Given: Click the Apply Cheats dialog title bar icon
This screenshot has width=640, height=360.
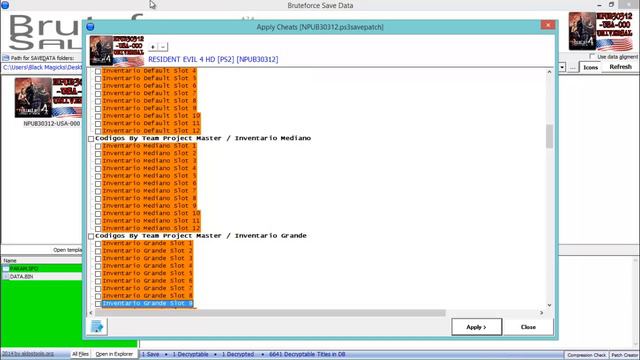Looking at the screenshot, I should (90, 27).
